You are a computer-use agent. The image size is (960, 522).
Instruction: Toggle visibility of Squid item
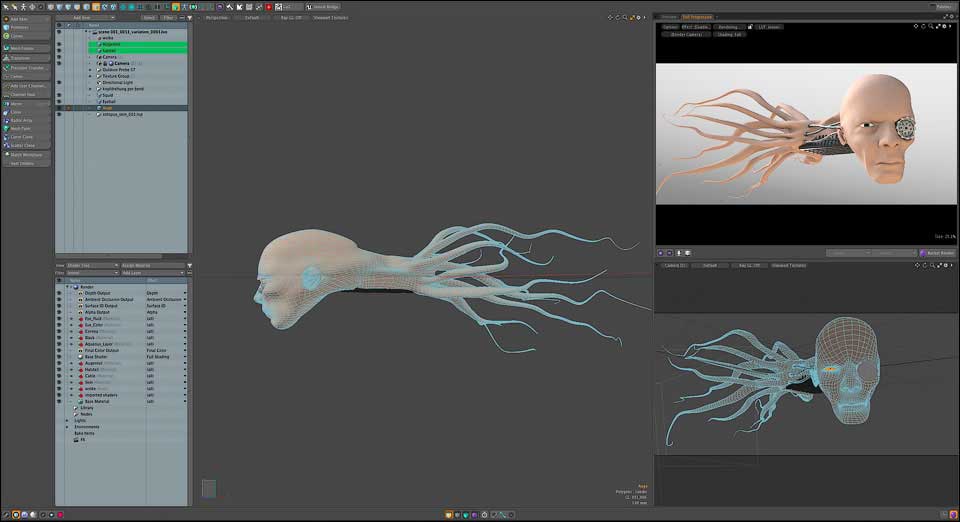[59, 95]
